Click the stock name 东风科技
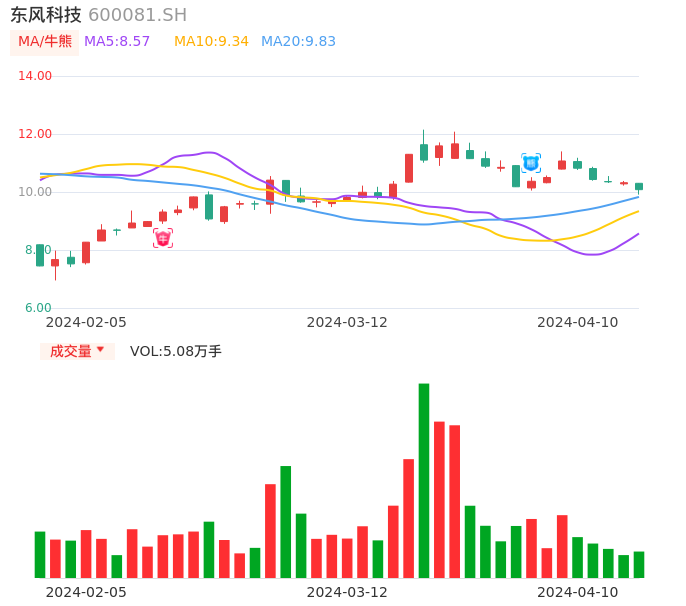This screenshot has height=606, width=686. point(46,15)
